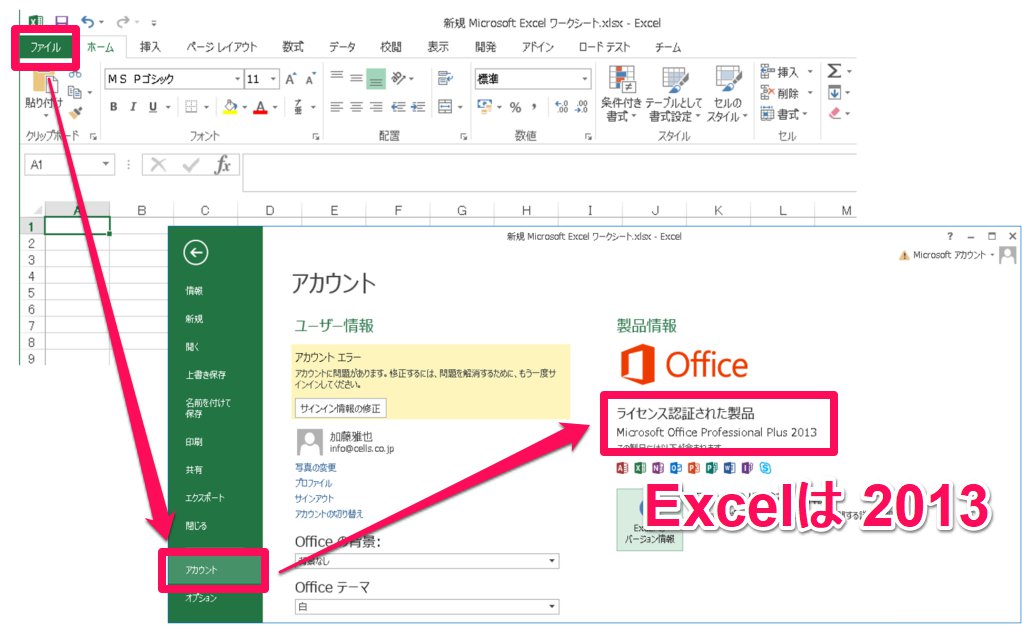Click the Decrease Font Size icon
The image size is (1031, 633).
[x=310, y=79]
